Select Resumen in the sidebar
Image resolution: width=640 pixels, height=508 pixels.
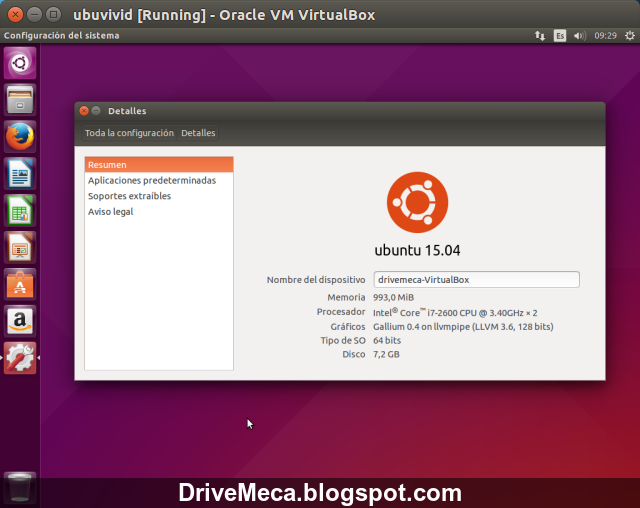pyautogui.click(x=159, y=165)
